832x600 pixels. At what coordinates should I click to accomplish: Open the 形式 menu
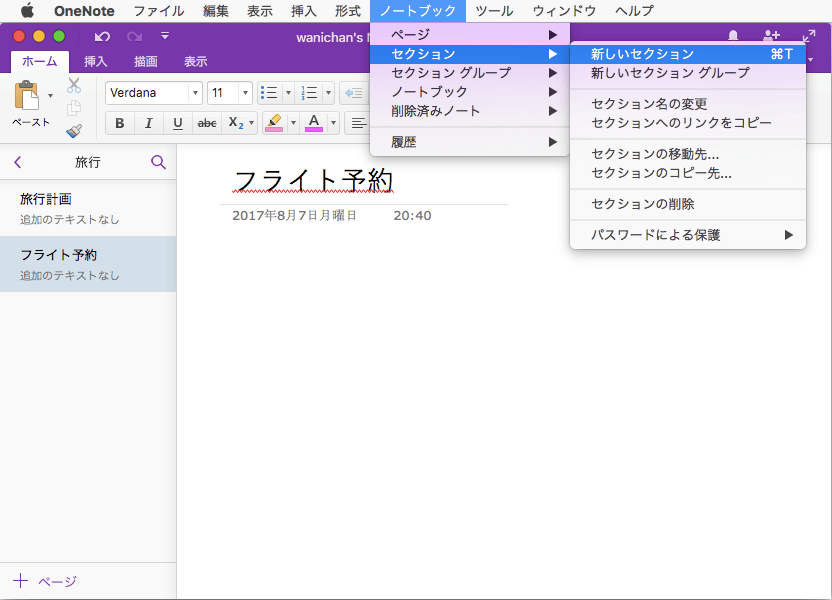pos(348,11)
